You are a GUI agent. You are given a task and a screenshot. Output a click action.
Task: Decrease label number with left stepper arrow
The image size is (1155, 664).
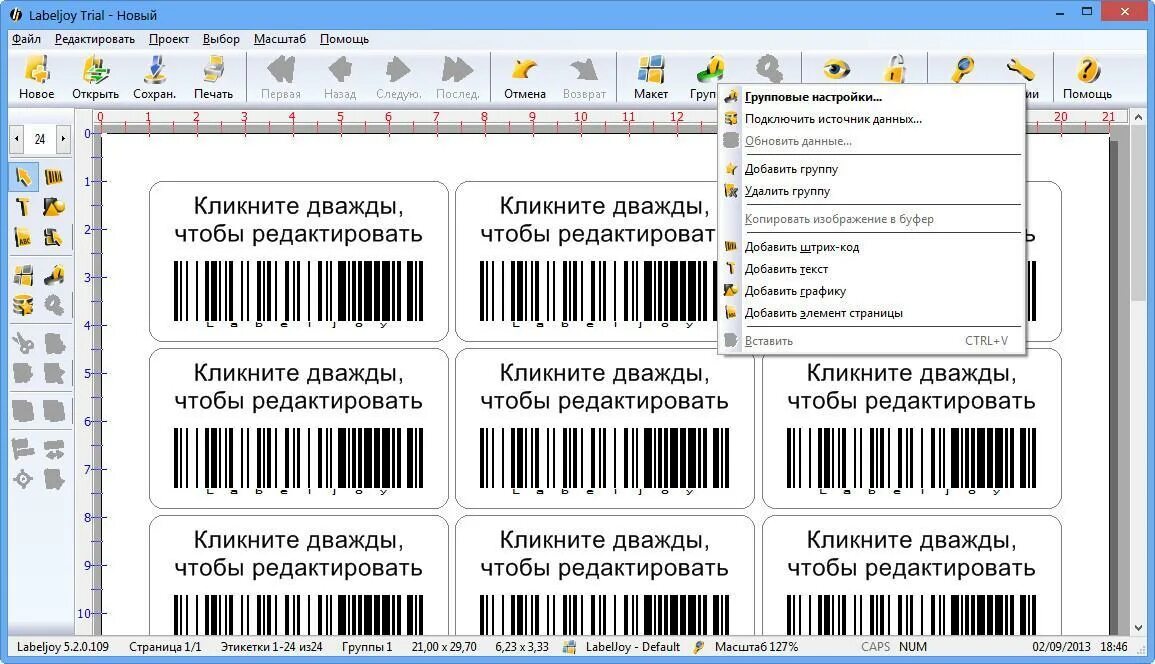(x=17, y=139)
